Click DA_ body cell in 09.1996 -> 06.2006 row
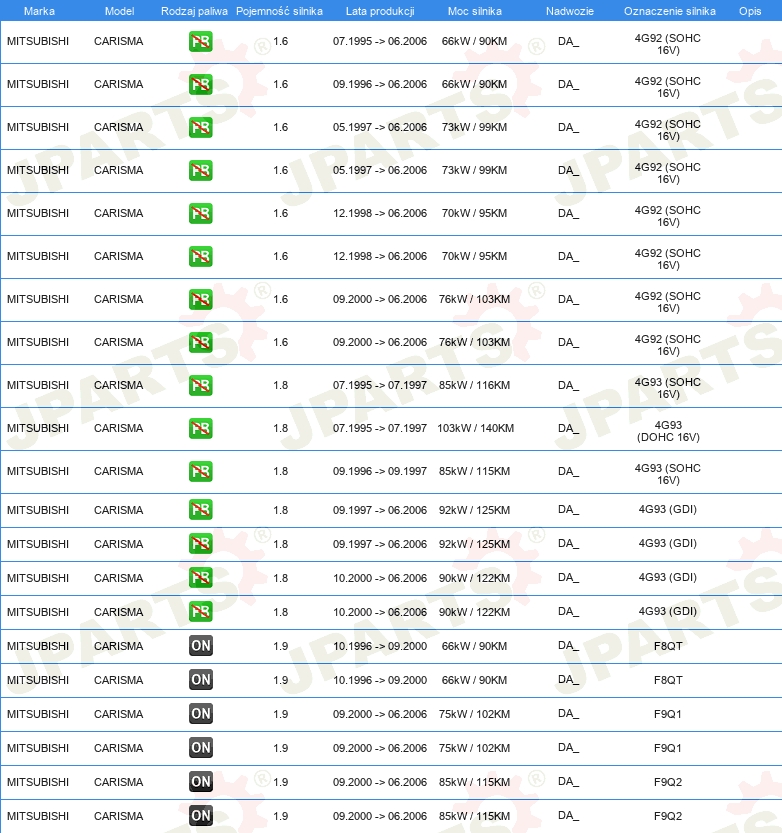782x833 pixels. pos(568,84)
